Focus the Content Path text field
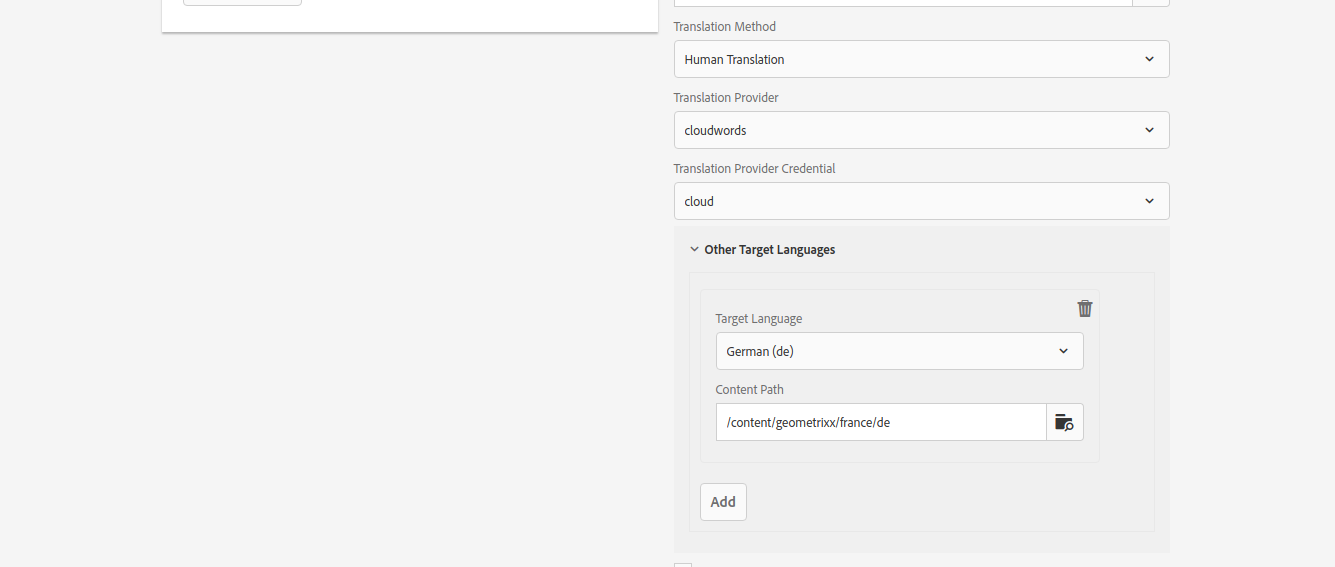1335x567 pixels. pos(880,422)
